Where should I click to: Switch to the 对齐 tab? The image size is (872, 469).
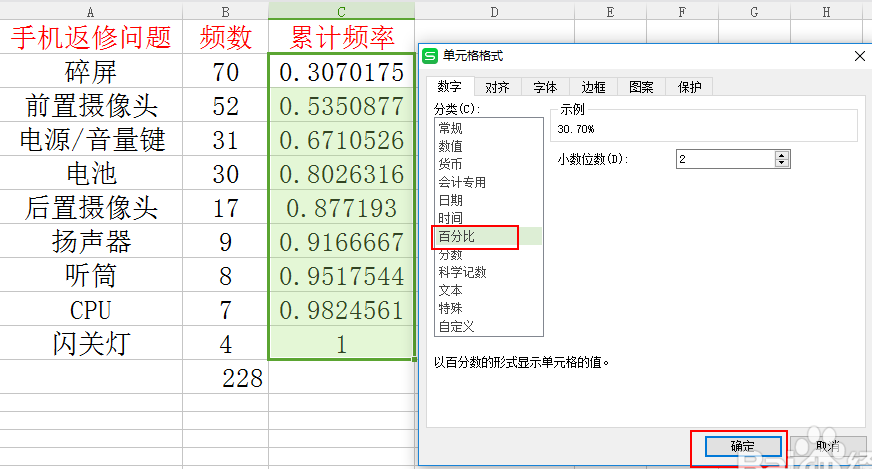click(497, 87)
